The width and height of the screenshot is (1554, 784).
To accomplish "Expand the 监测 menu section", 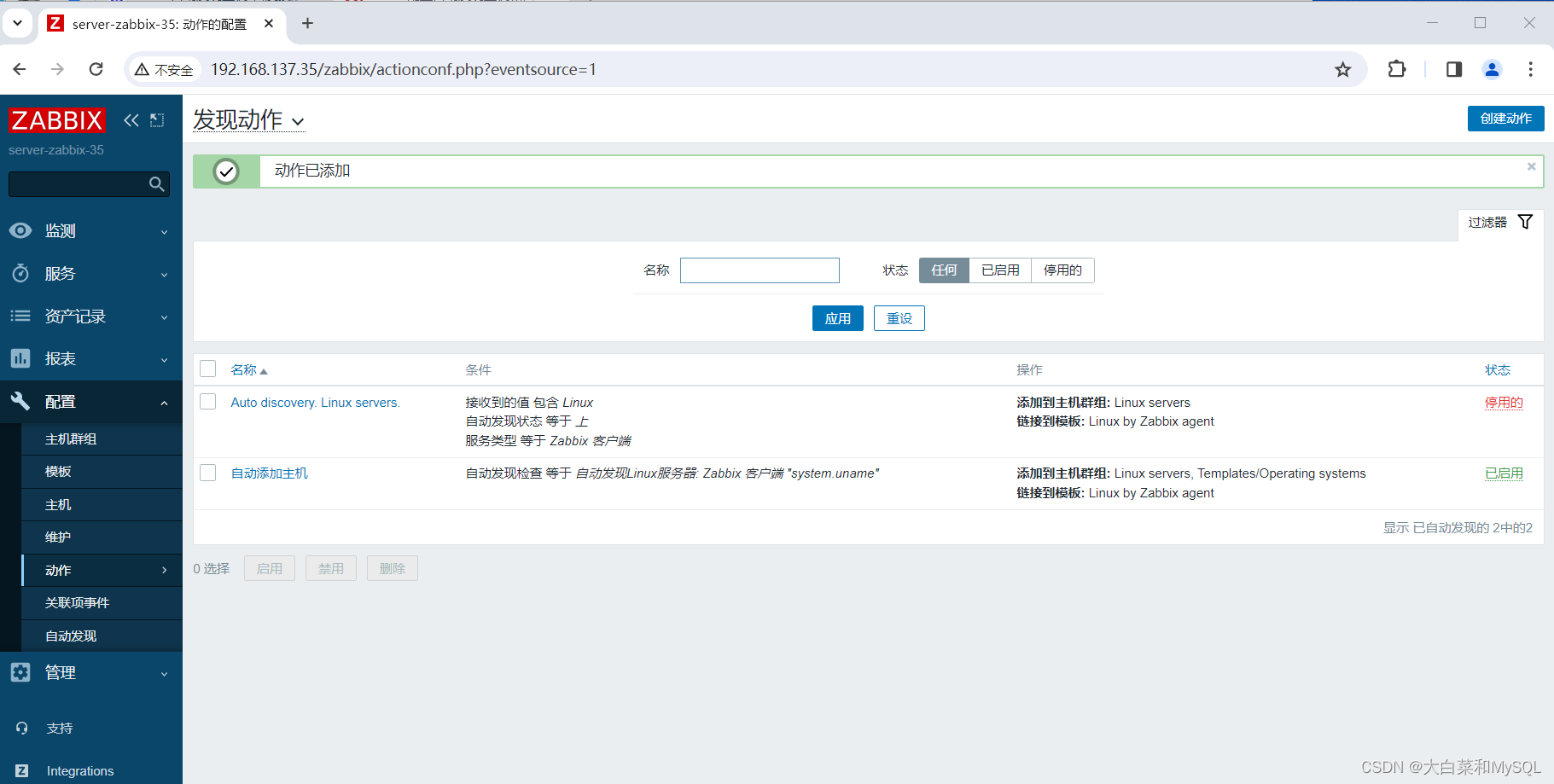I will point(165,231).
